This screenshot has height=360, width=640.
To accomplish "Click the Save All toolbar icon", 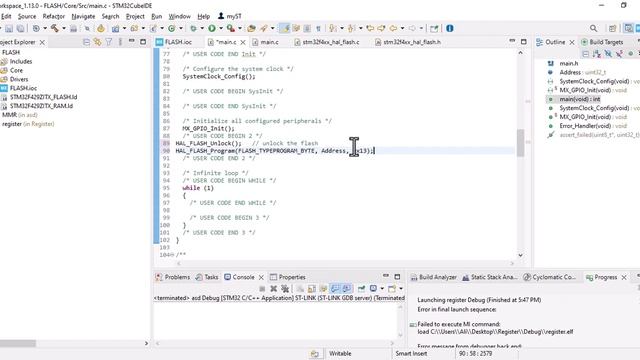I will tap(20, 28).
